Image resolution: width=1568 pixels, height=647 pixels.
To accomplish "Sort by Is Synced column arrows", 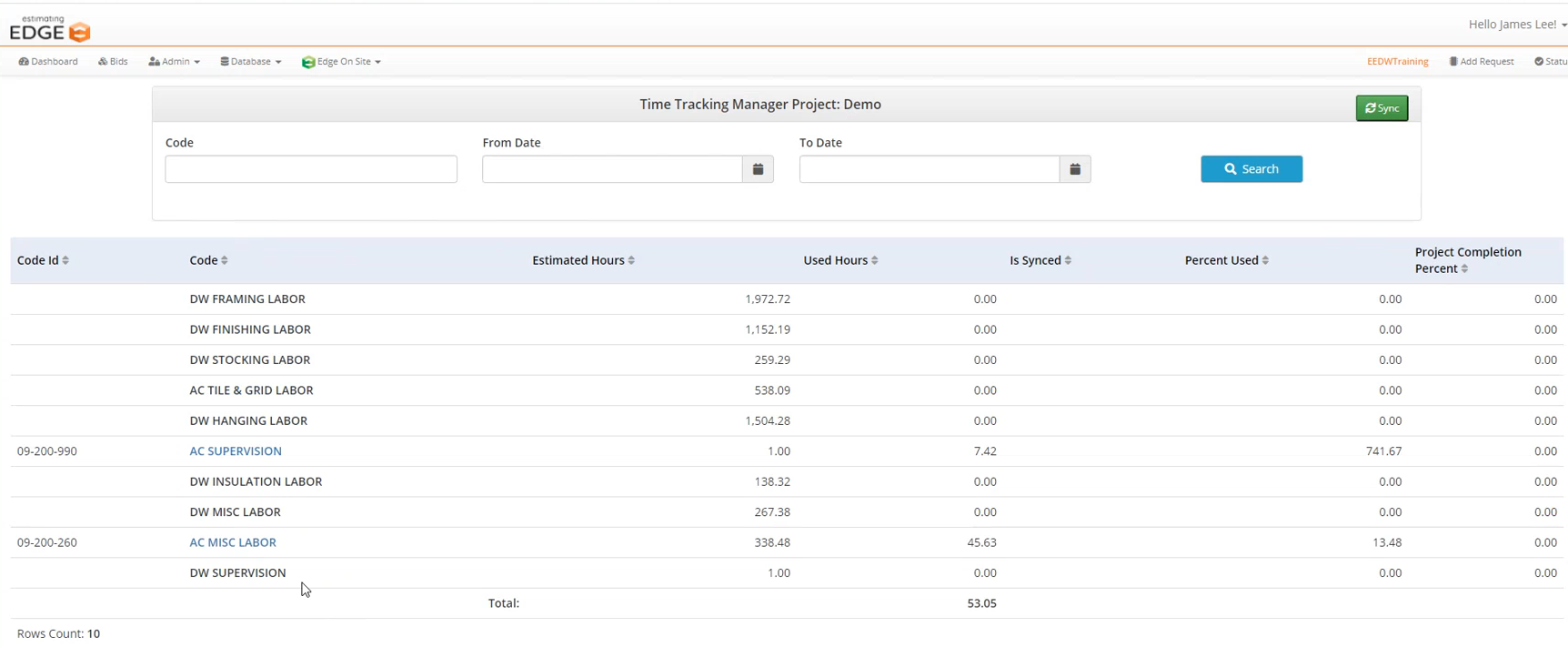I will click(x=1068, y=261).
